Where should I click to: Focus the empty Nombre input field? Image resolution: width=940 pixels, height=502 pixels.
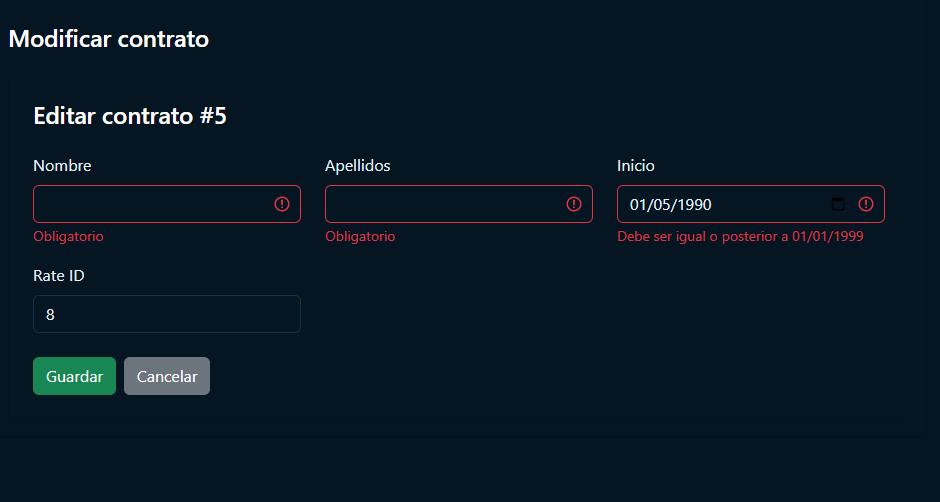coord(150,204)
